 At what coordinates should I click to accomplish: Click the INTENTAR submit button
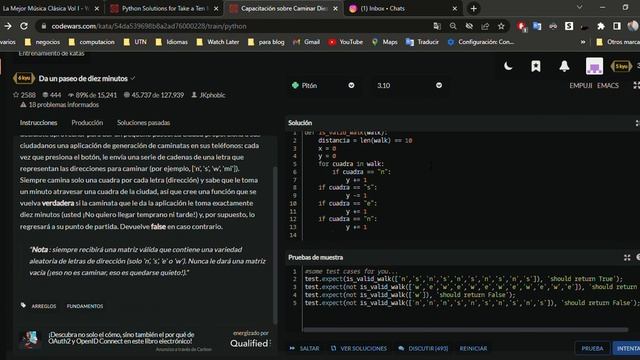[x=627, y=348]
